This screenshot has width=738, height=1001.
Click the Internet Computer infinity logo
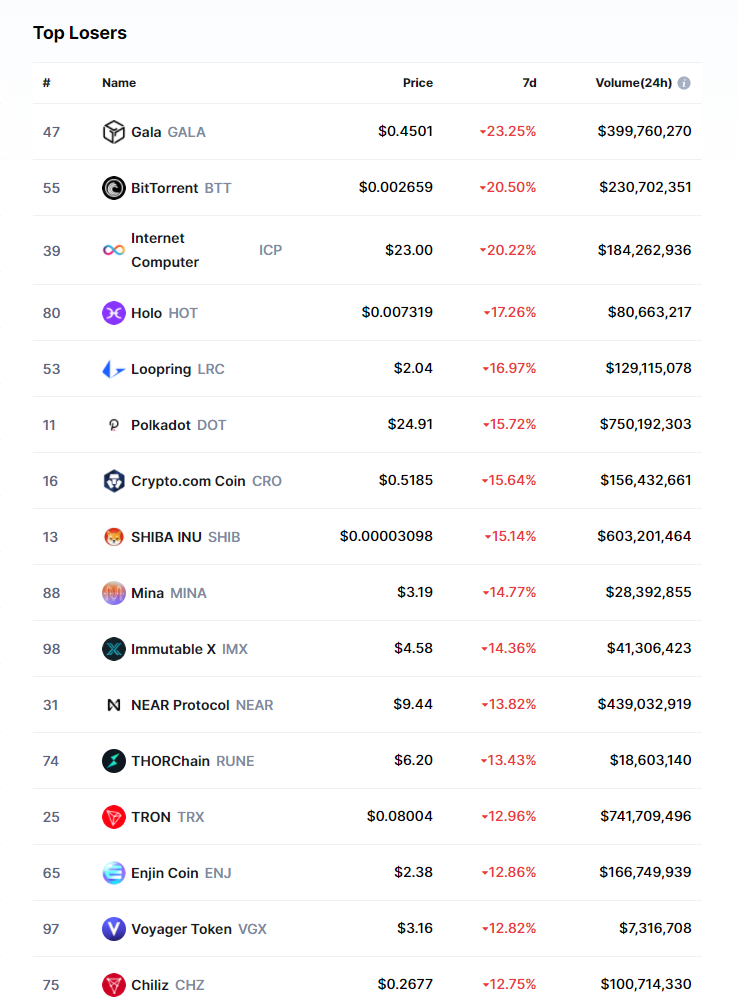[x=114, y=250]
